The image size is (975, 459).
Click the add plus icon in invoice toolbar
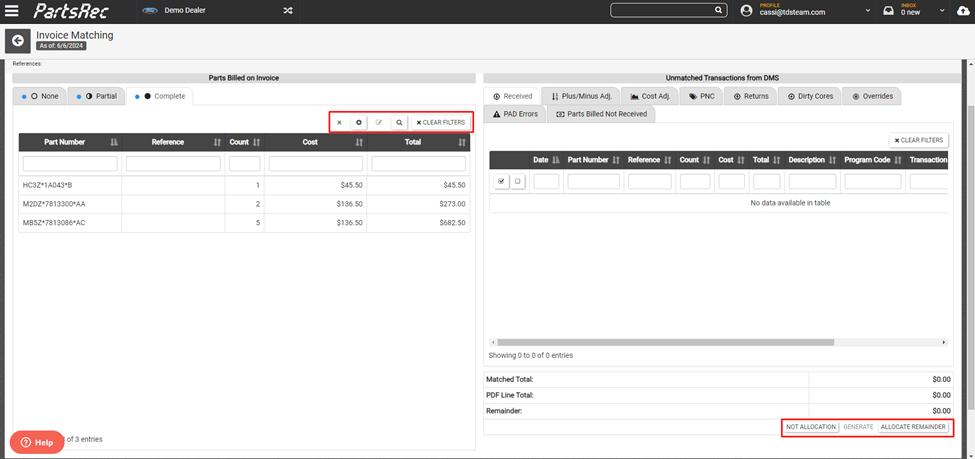tap(359, 123)
